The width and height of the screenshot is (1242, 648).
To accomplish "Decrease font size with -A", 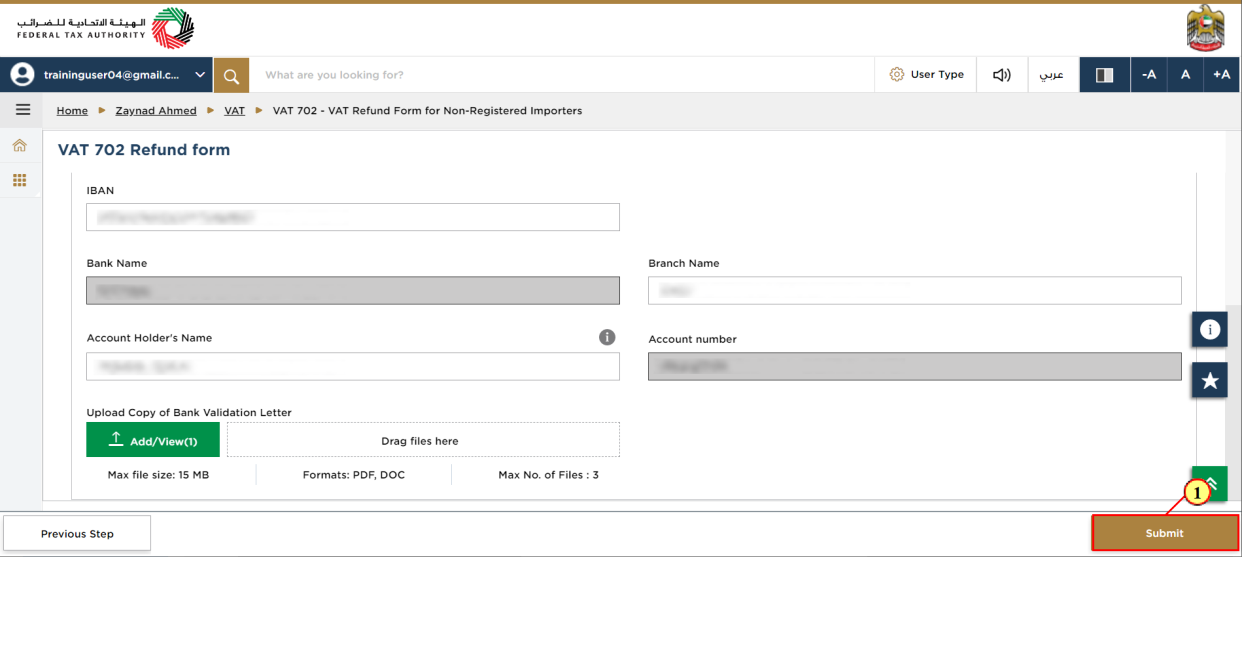I will [x=1149, y=75].
